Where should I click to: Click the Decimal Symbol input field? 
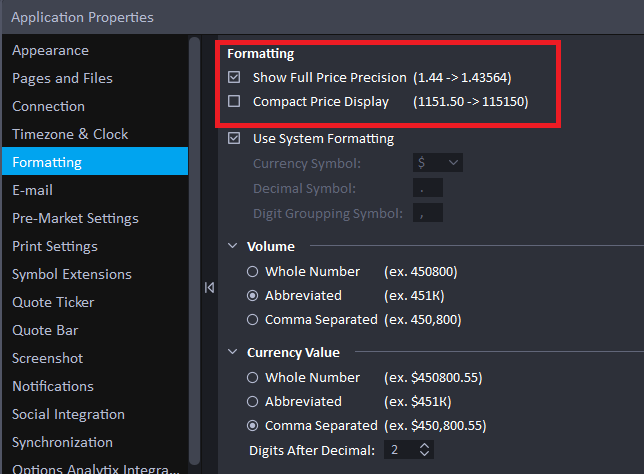point(428,188)
